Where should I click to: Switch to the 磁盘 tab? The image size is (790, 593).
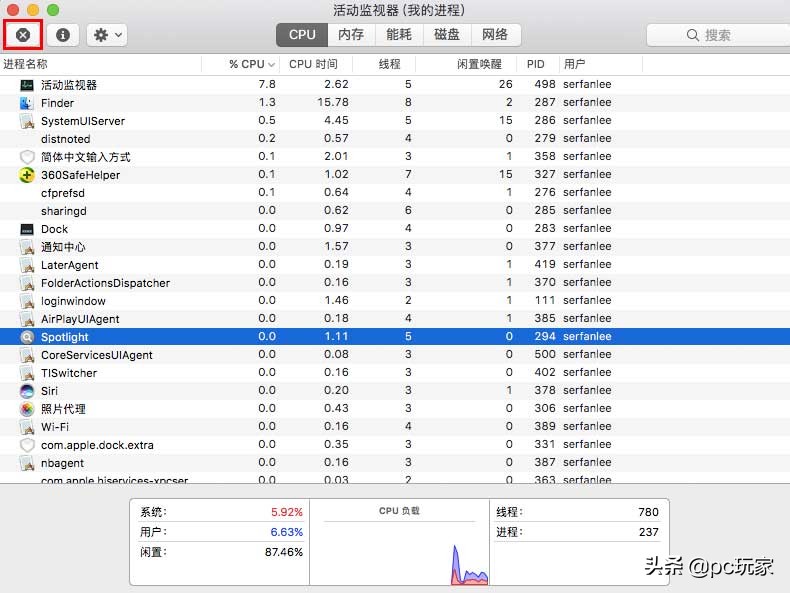pyautogui.click(x=446, y=35)
